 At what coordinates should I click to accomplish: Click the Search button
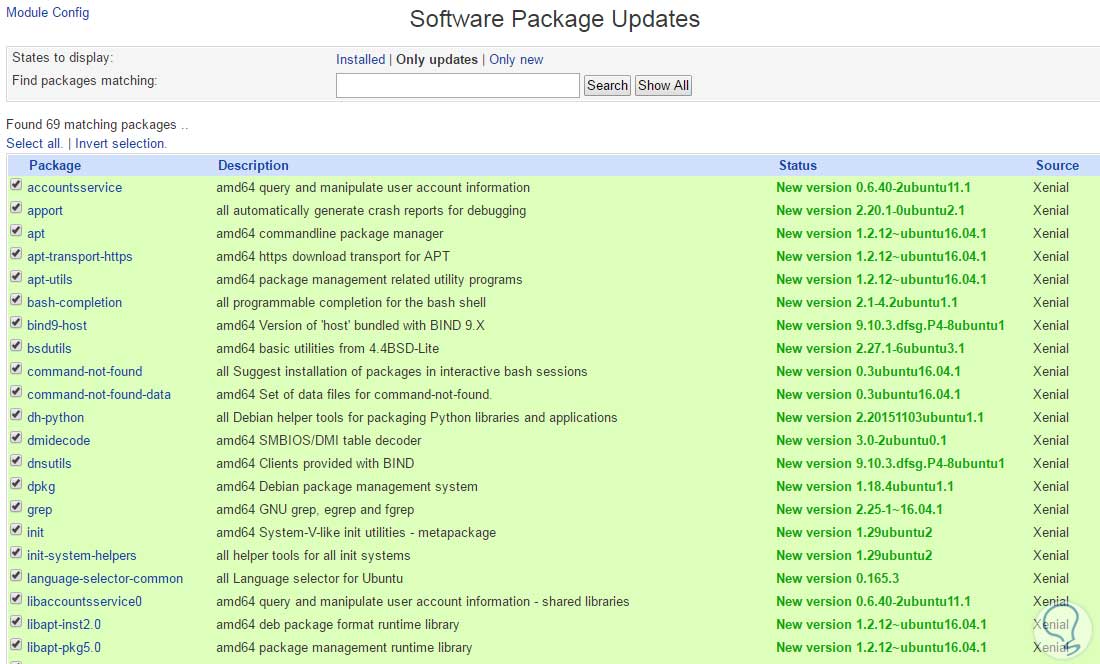pos(607,86)
